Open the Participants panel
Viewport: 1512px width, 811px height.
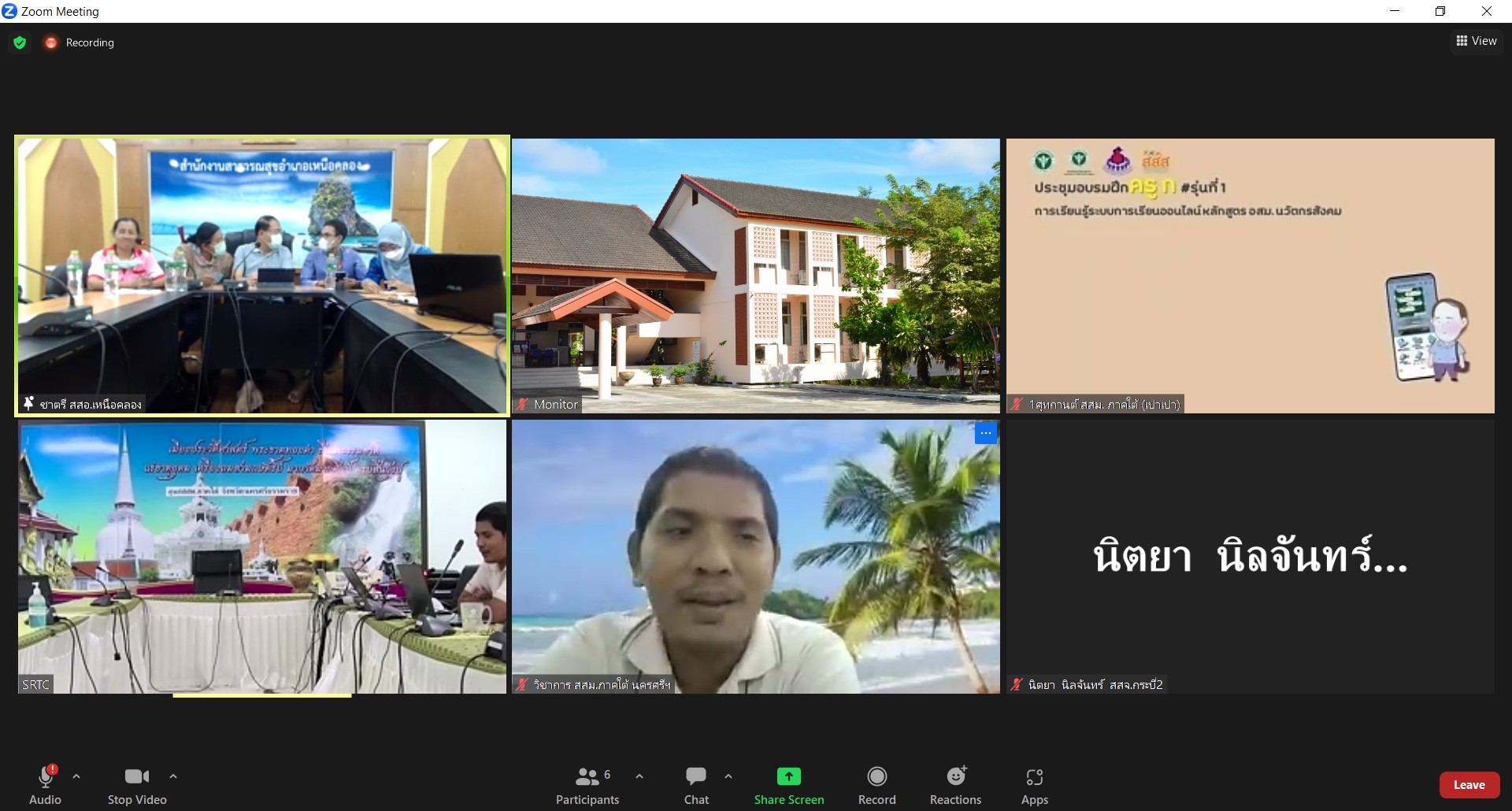click(587, 786)
